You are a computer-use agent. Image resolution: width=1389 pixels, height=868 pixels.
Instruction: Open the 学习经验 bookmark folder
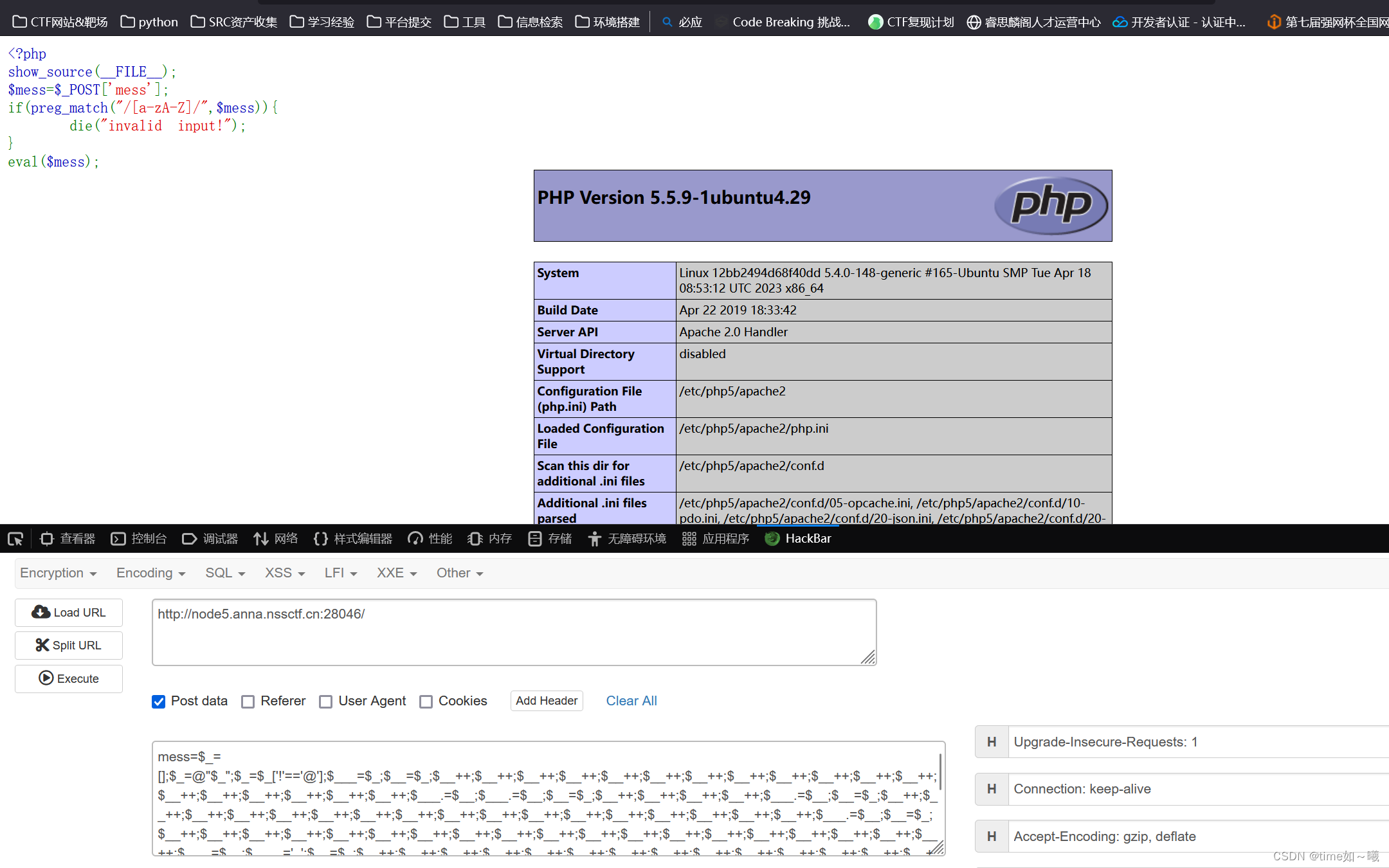[322, 22]
